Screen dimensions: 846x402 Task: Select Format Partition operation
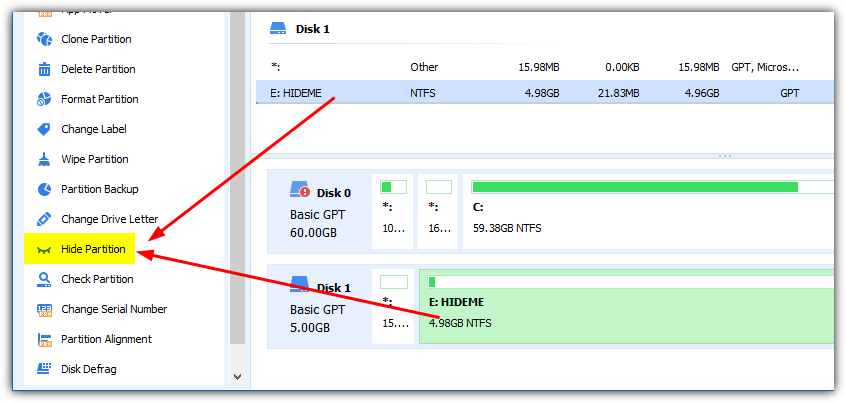pyautogui.click(x=100, y=99)
